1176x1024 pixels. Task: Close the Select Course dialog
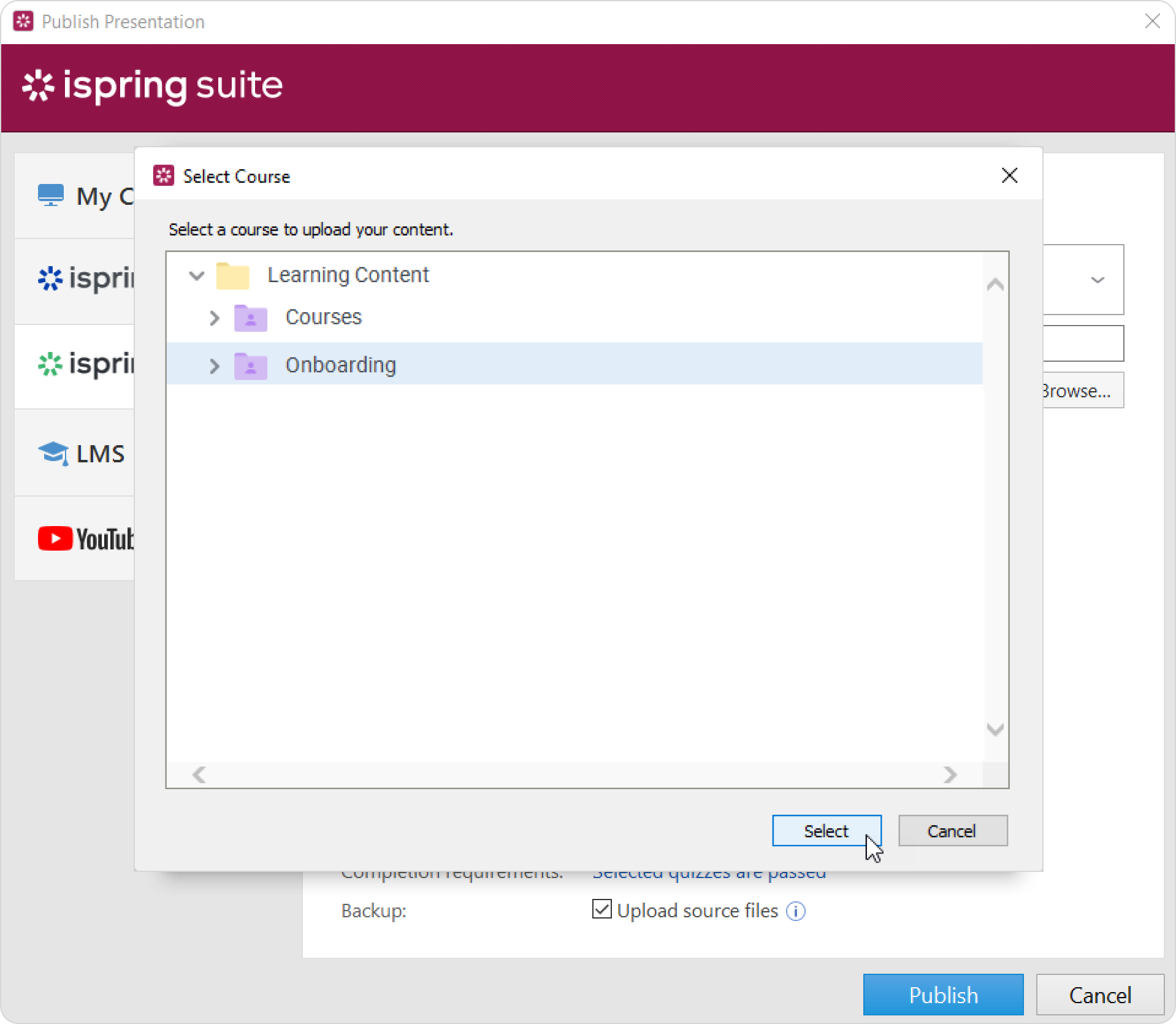coord(1009,176)
